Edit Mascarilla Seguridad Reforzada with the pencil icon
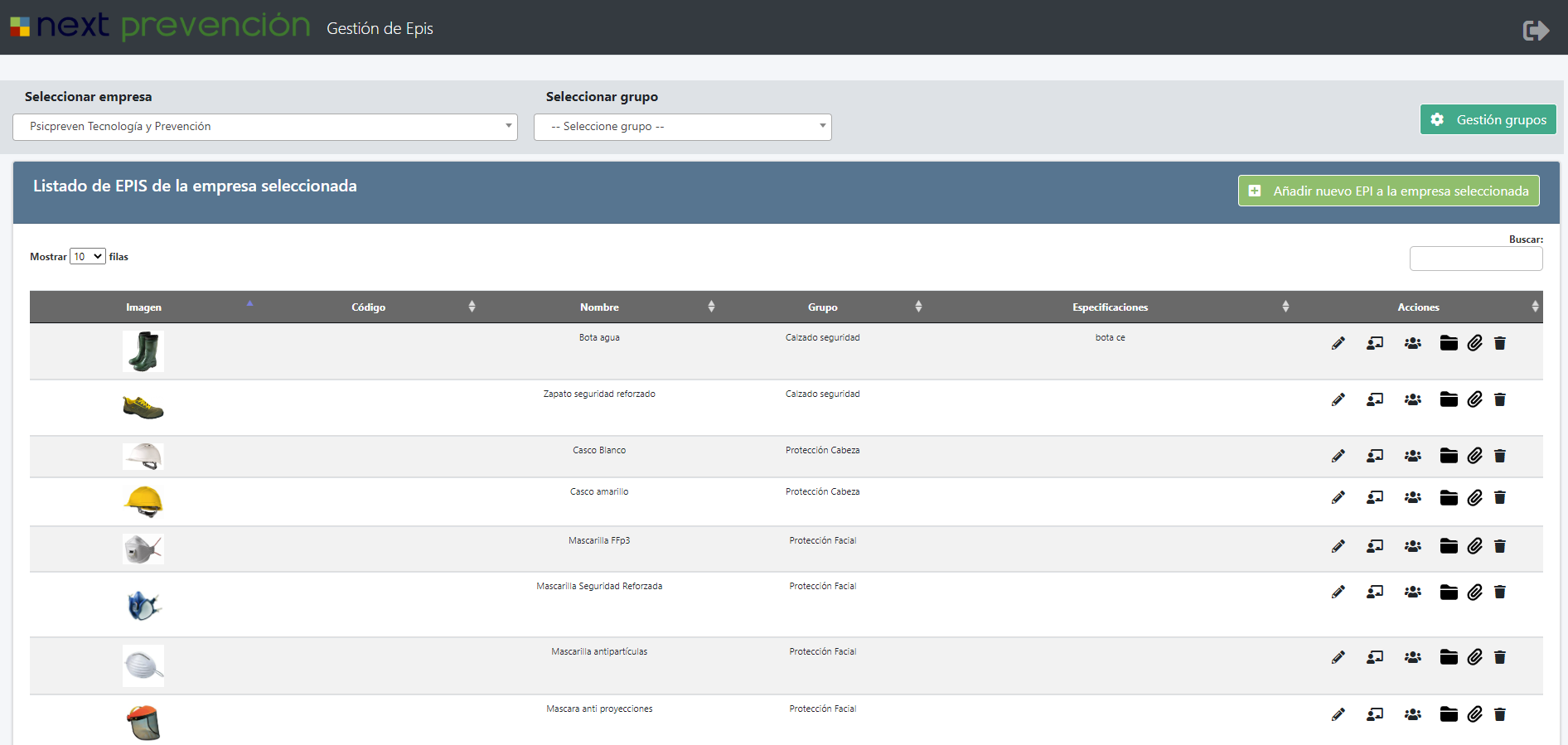1568x745 pixels. [x=1338, y=592]
